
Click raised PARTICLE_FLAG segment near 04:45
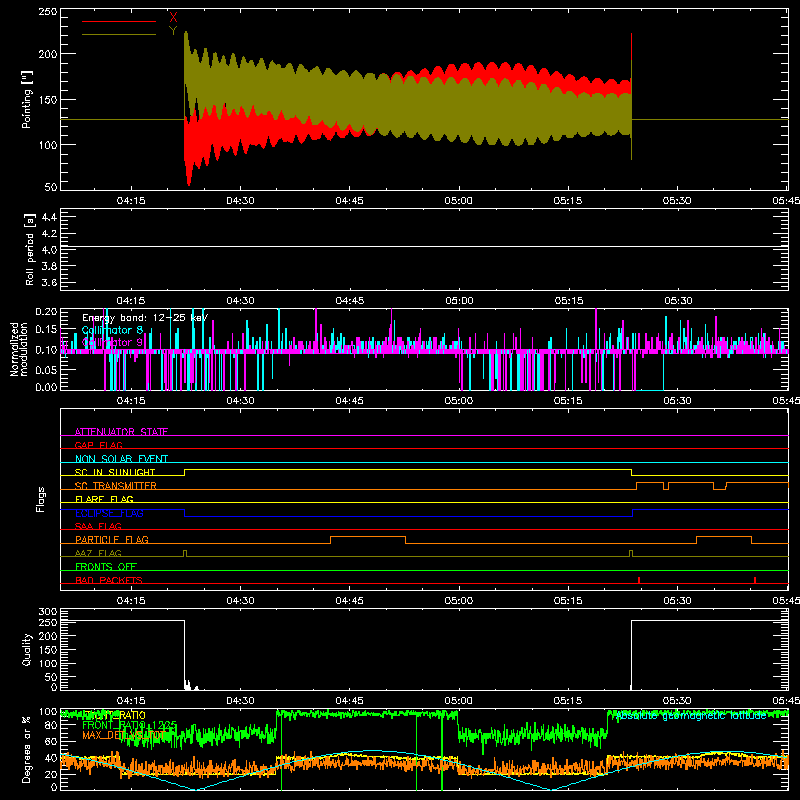click(368, 537)
